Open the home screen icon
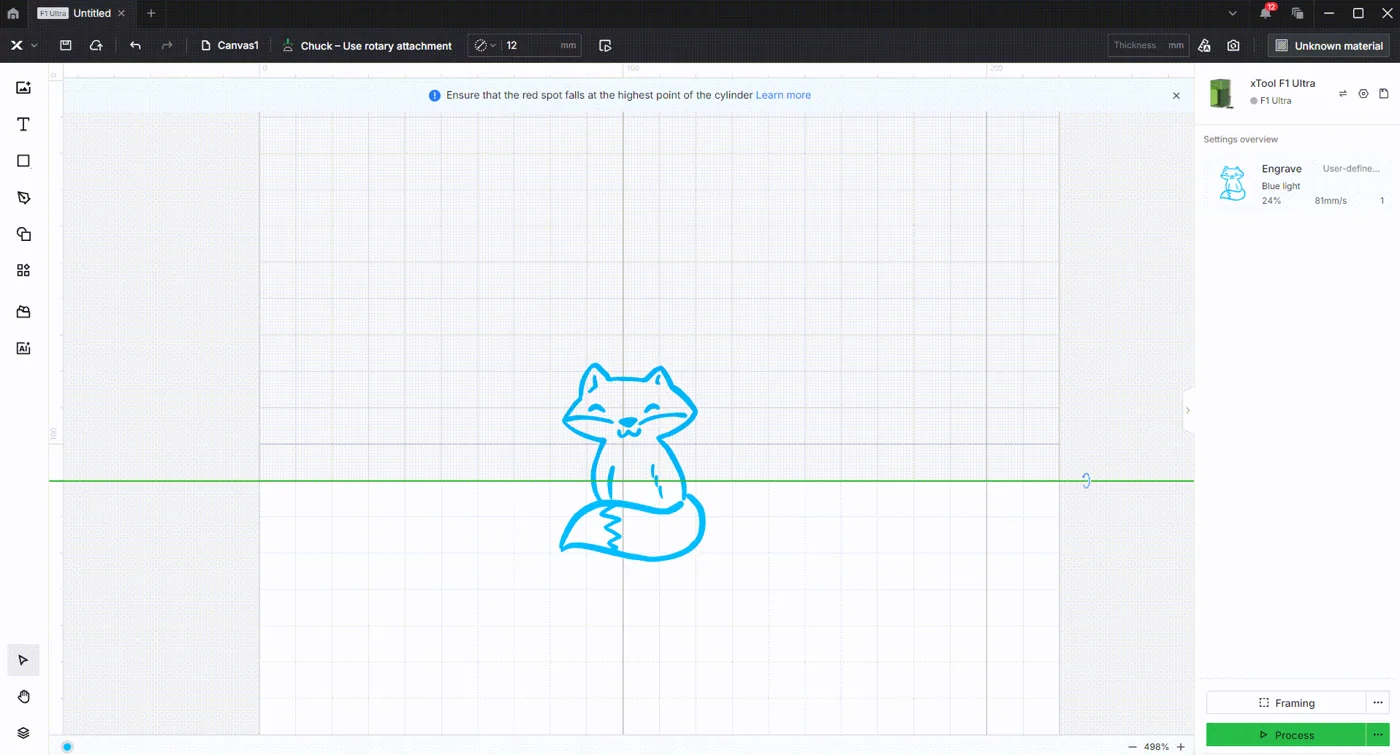This screenshot has width=1400, height=755. pos(13,13)
